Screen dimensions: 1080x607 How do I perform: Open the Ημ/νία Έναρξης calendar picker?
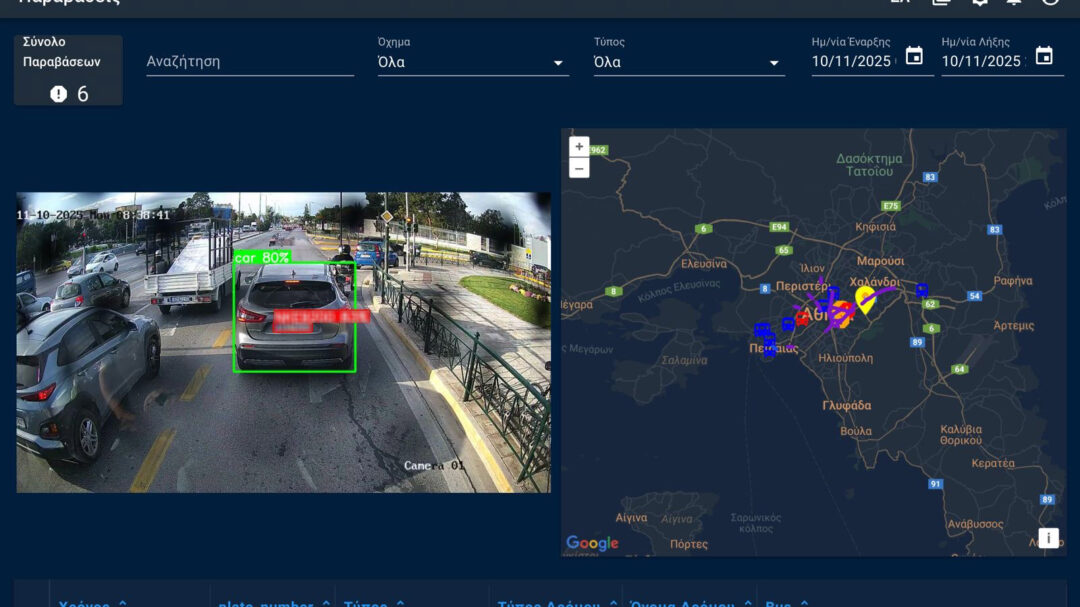click(x=914, y=57)
